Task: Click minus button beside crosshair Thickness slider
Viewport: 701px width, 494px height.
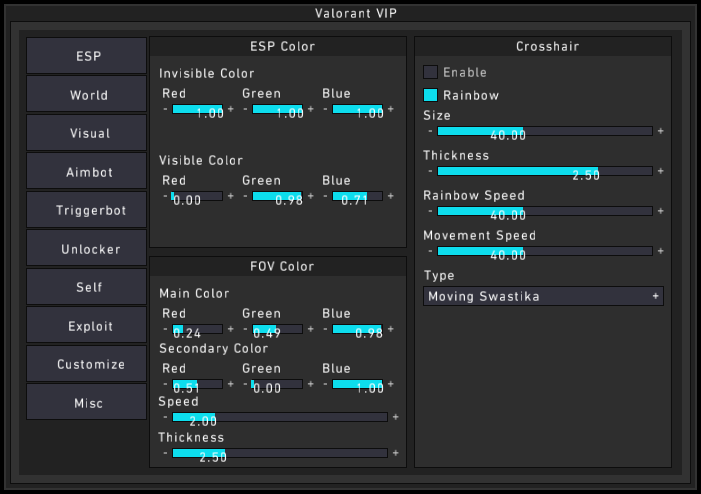Action: click(430, 171)
